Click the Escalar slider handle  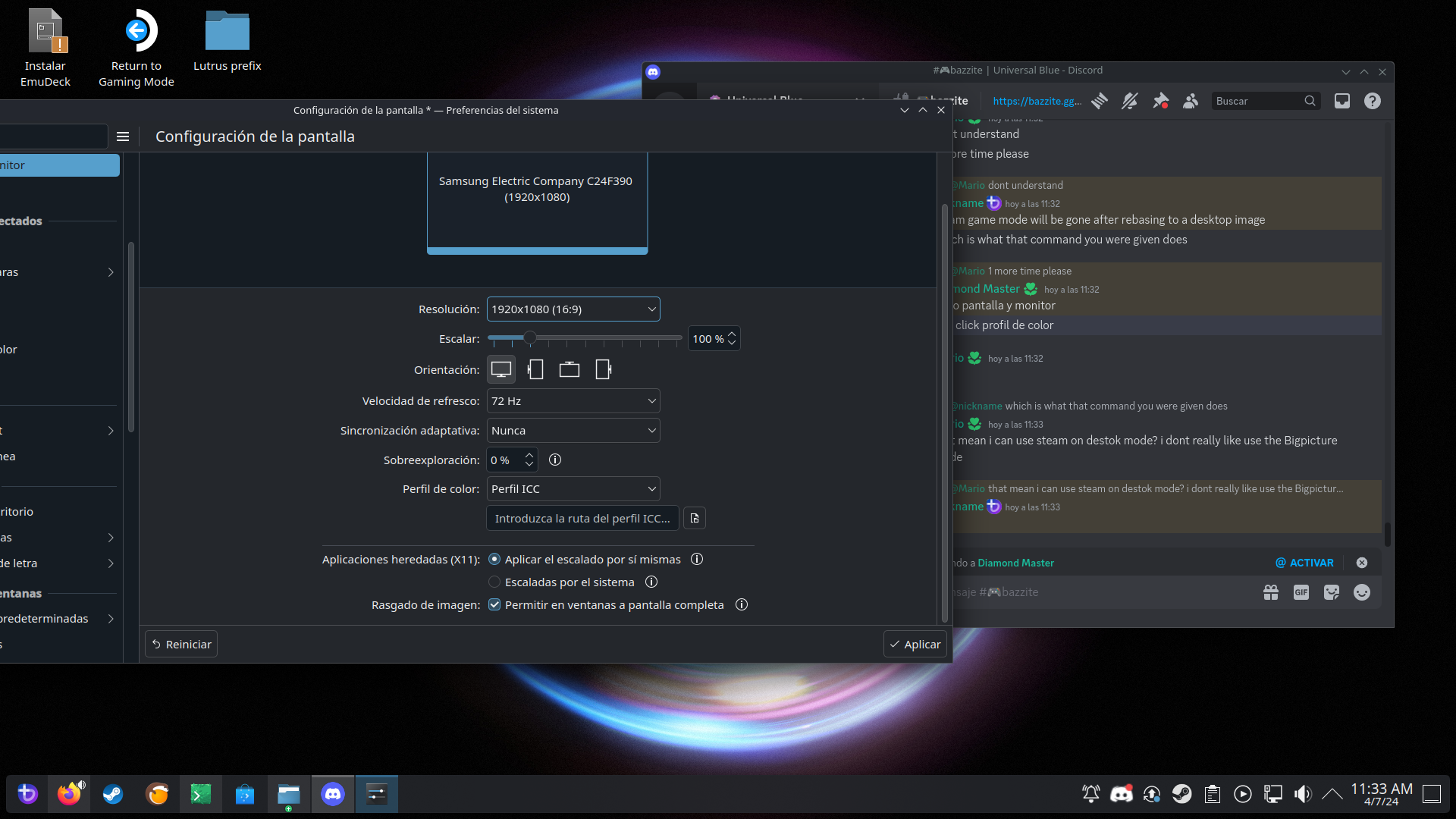pos(530,338)
